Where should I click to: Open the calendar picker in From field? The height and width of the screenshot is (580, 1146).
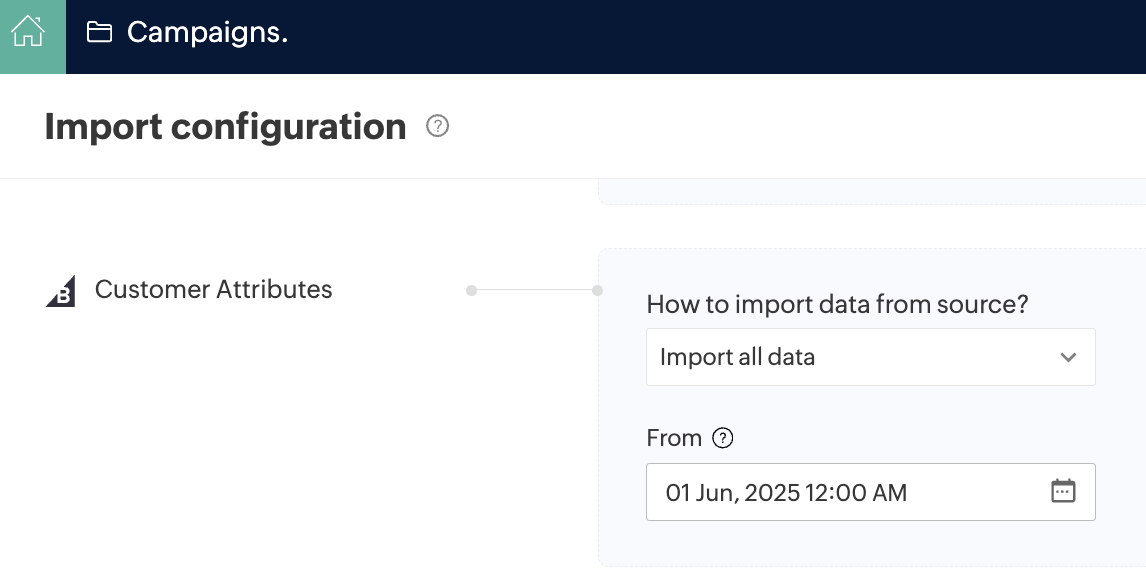1063,491
